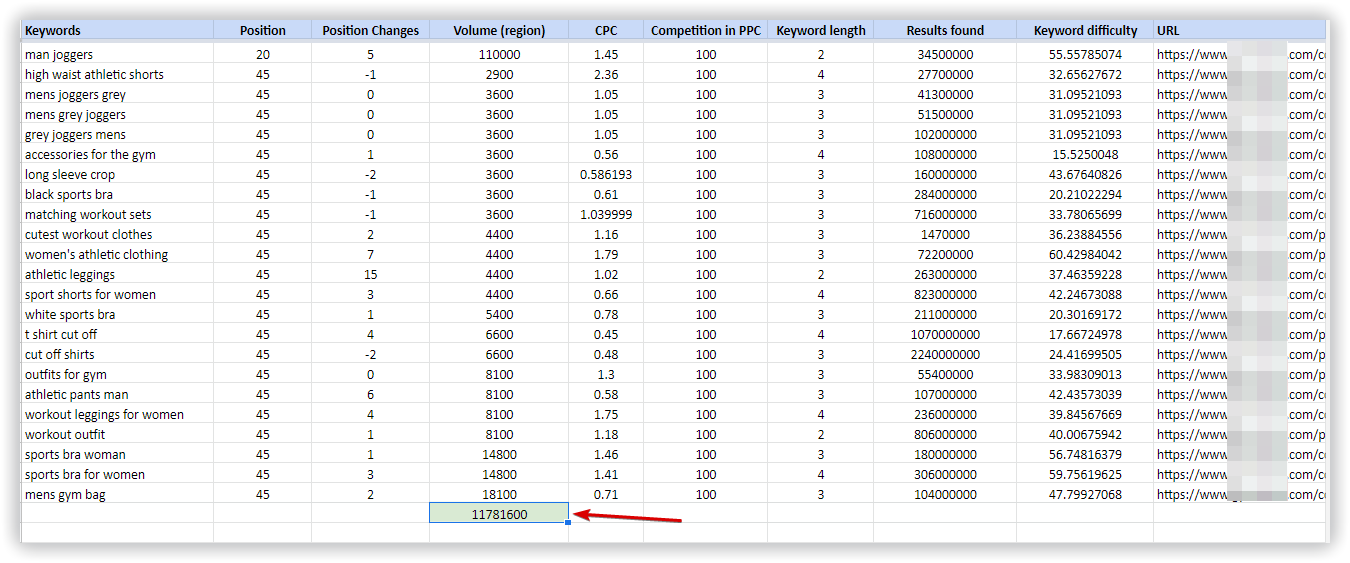Select the Position Changes column header
Image resolution: width=1350 pixels, height=563 pixels.
pos(370,31)
